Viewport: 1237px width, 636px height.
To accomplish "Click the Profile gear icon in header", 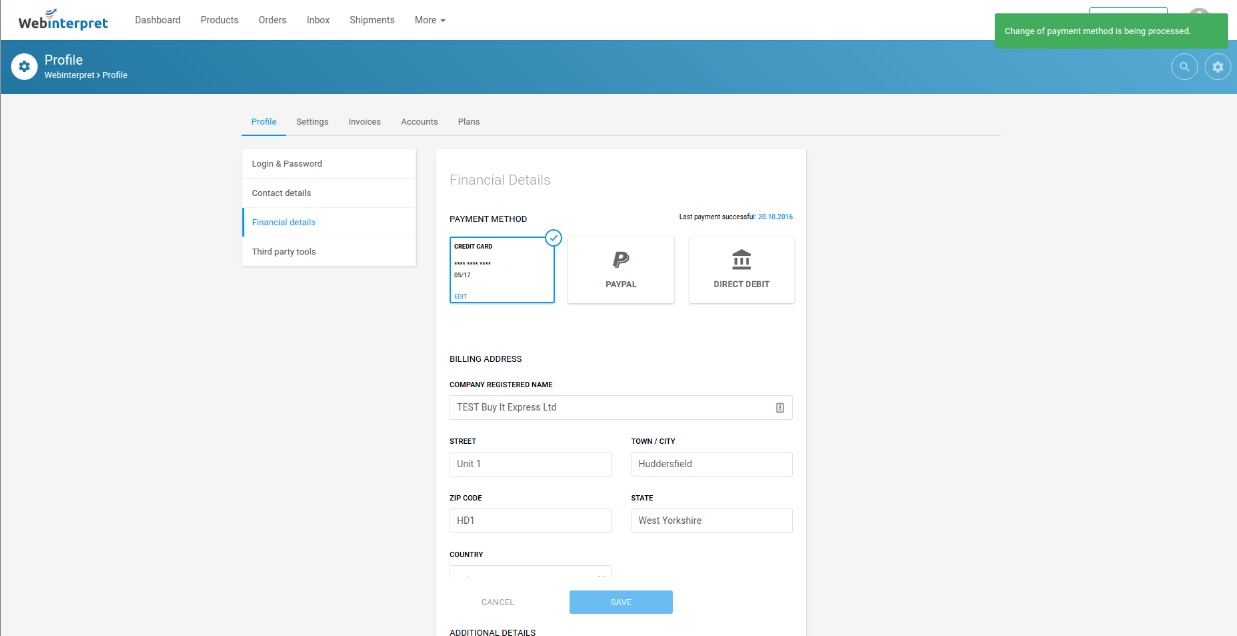I will click(x=24, y=67).
